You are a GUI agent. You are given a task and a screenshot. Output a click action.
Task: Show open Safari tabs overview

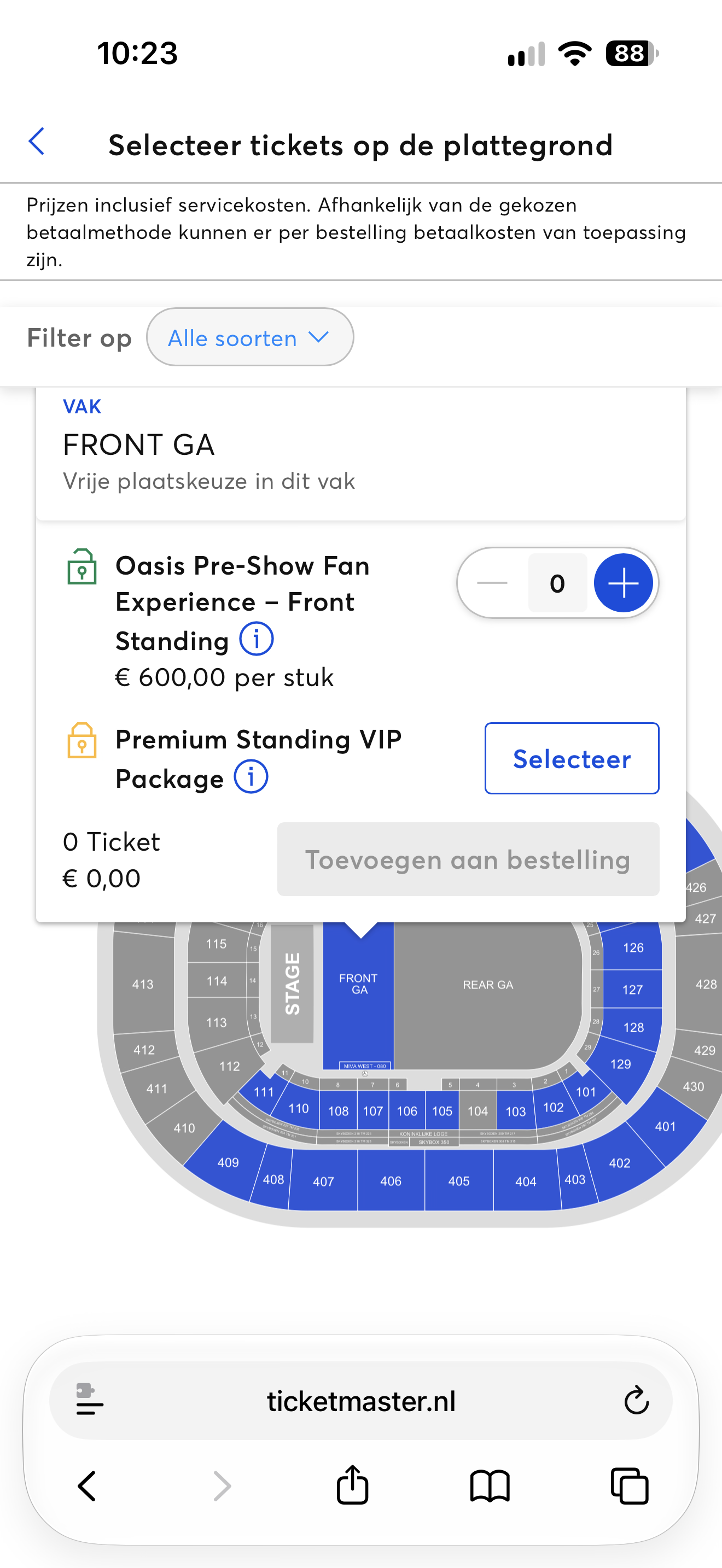(x=629, y=1486)
